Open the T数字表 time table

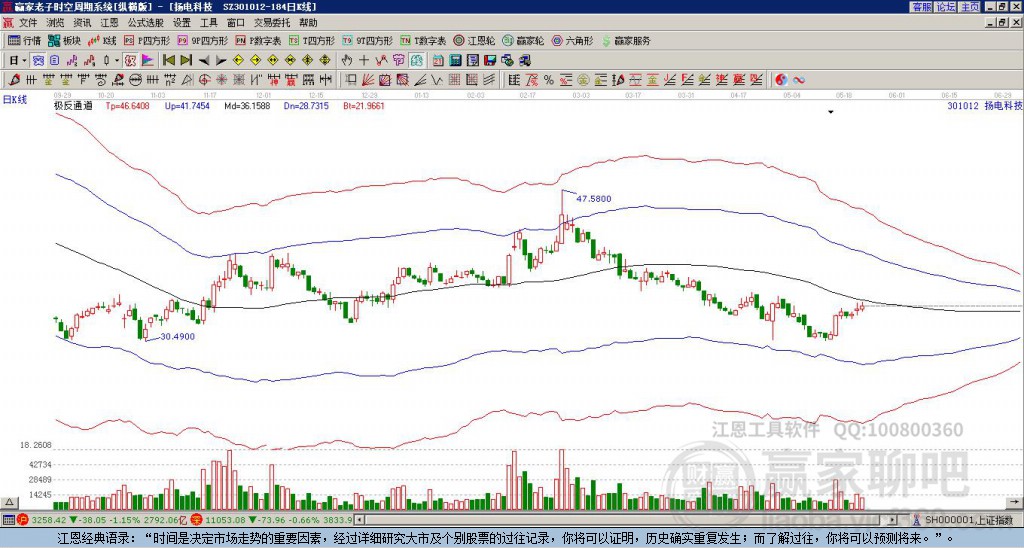[x=423, y=40]
